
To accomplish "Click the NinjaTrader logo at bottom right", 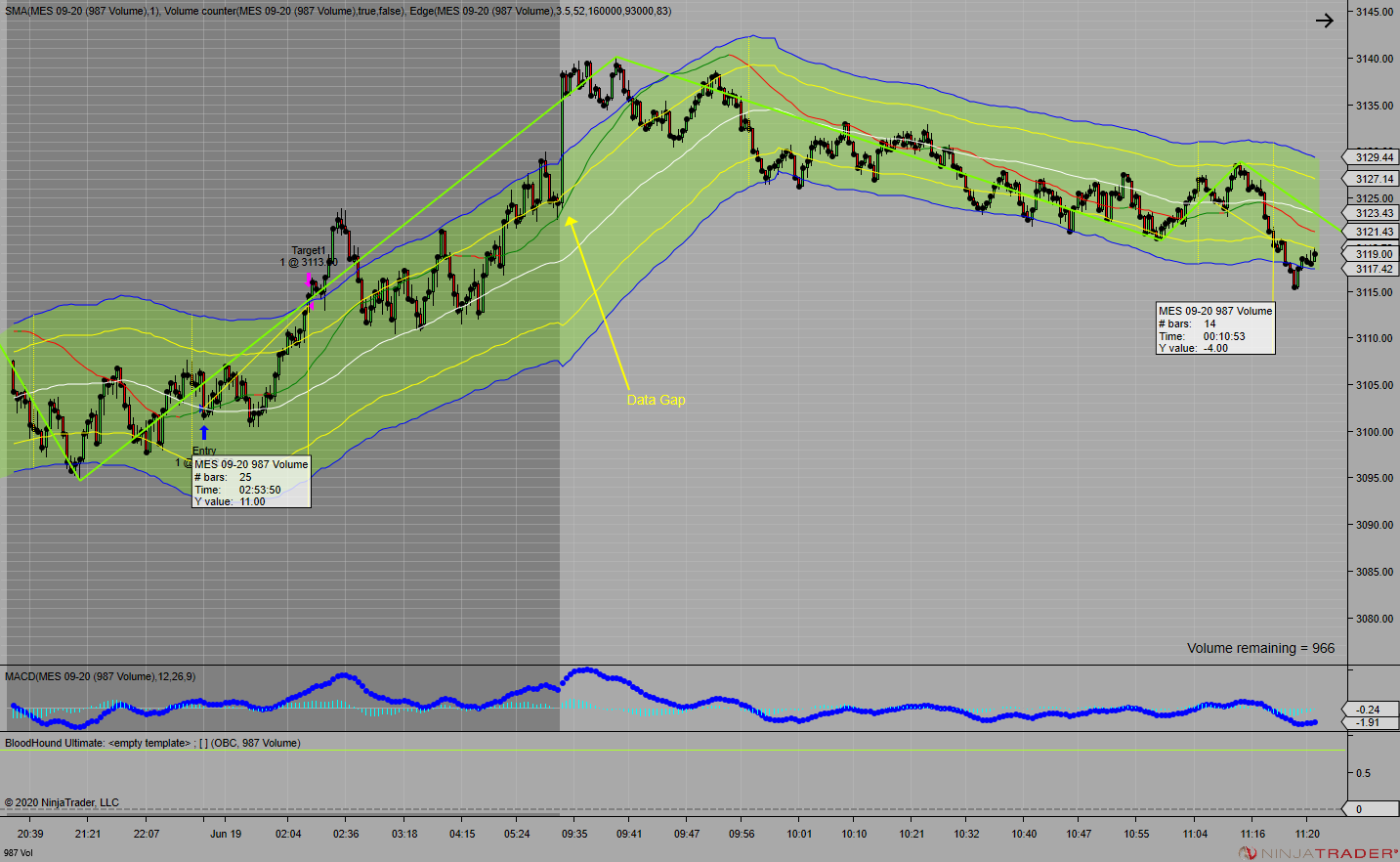I will (1319, 853).
